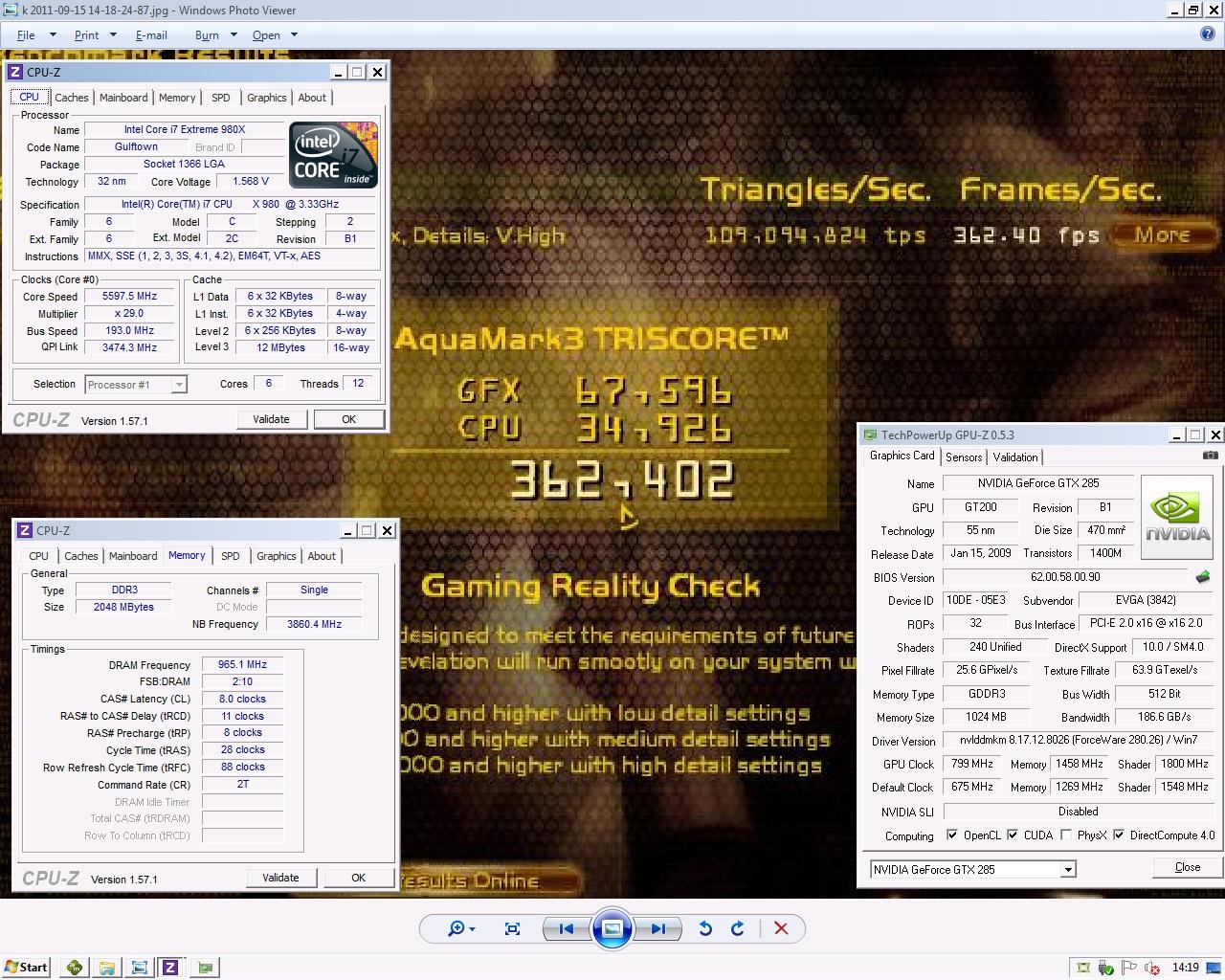1225x980 pixels.
Task: Switch to Validation tab in GPU-Z
Action: click(1015, 457)
